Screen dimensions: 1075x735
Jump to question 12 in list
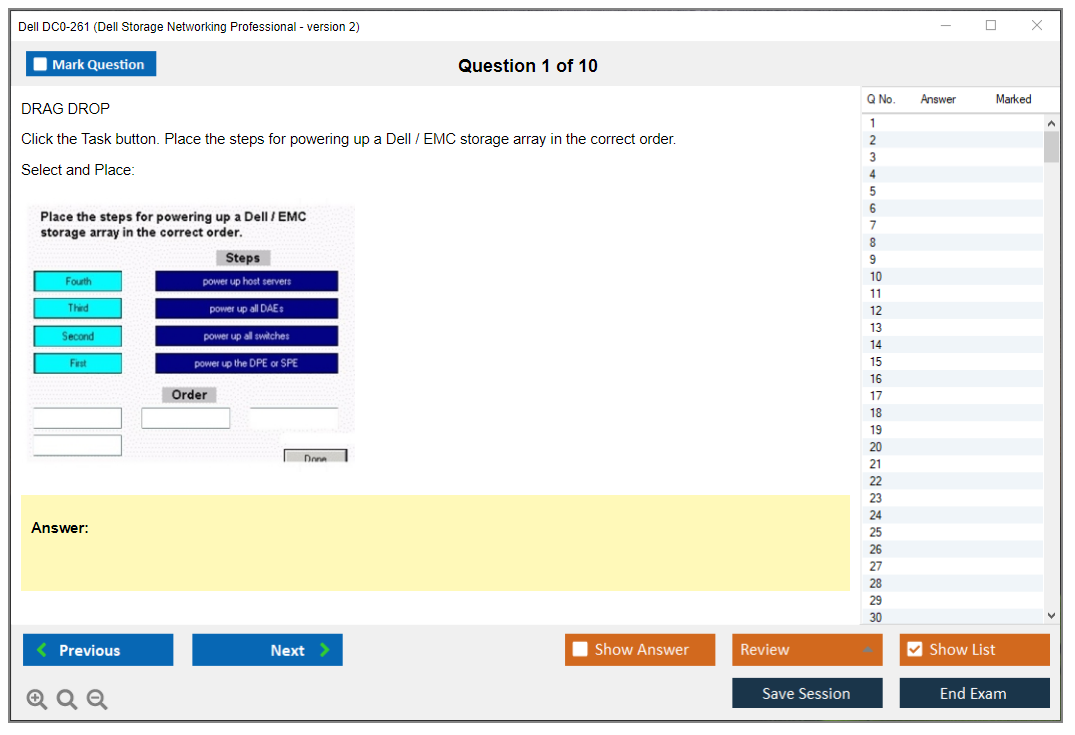coord(876,311)
